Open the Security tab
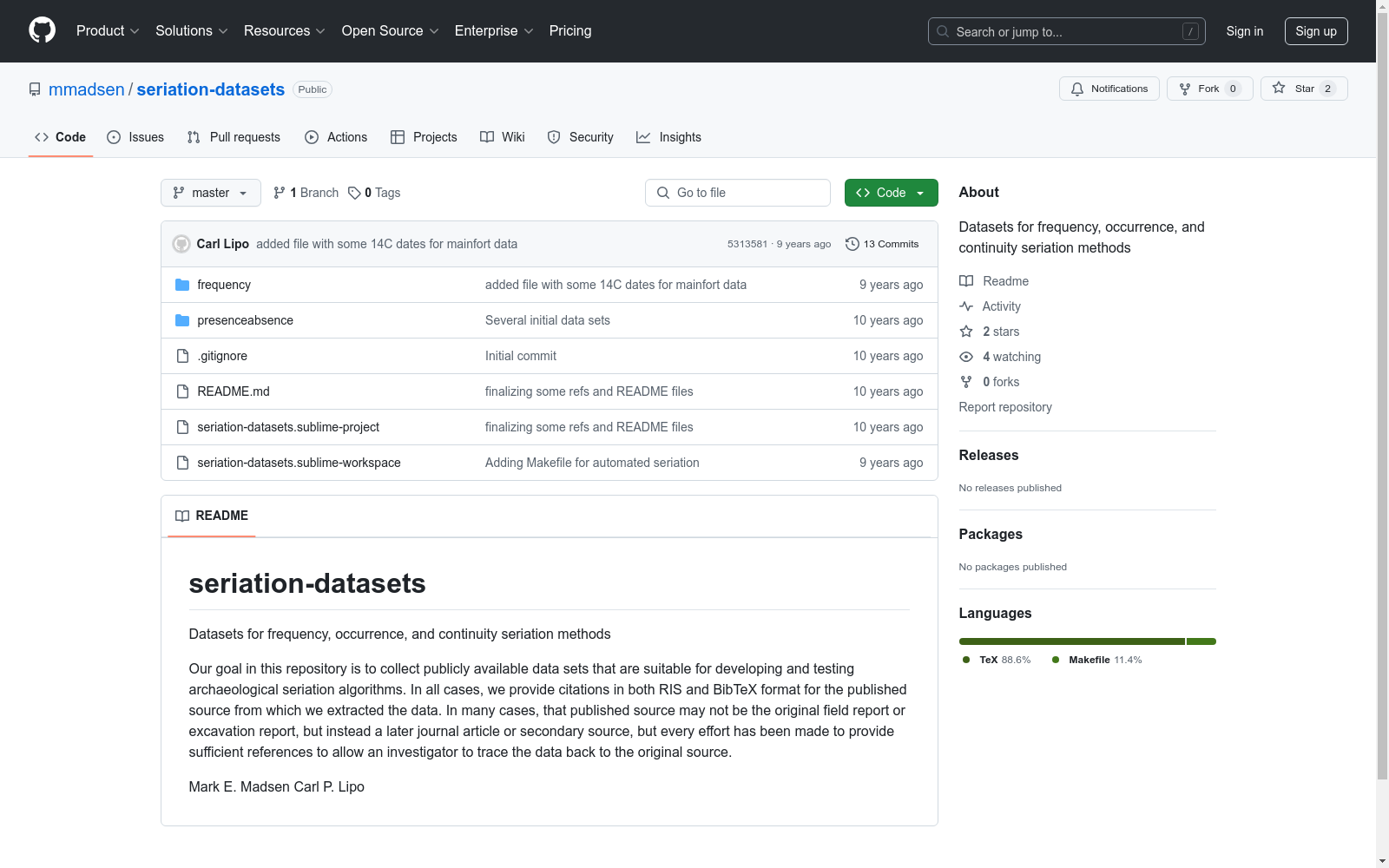The height and width of the screenshot is (868, 1389). [581, 137]
